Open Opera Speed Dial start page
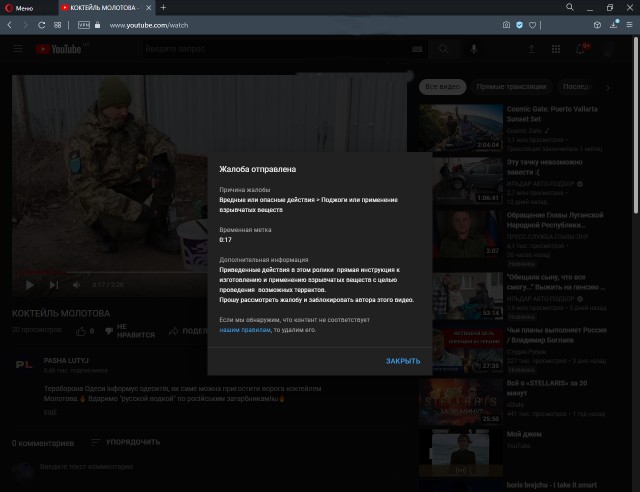Image resolution: width=640 pixels, height=492 pixels. [58, 25]
